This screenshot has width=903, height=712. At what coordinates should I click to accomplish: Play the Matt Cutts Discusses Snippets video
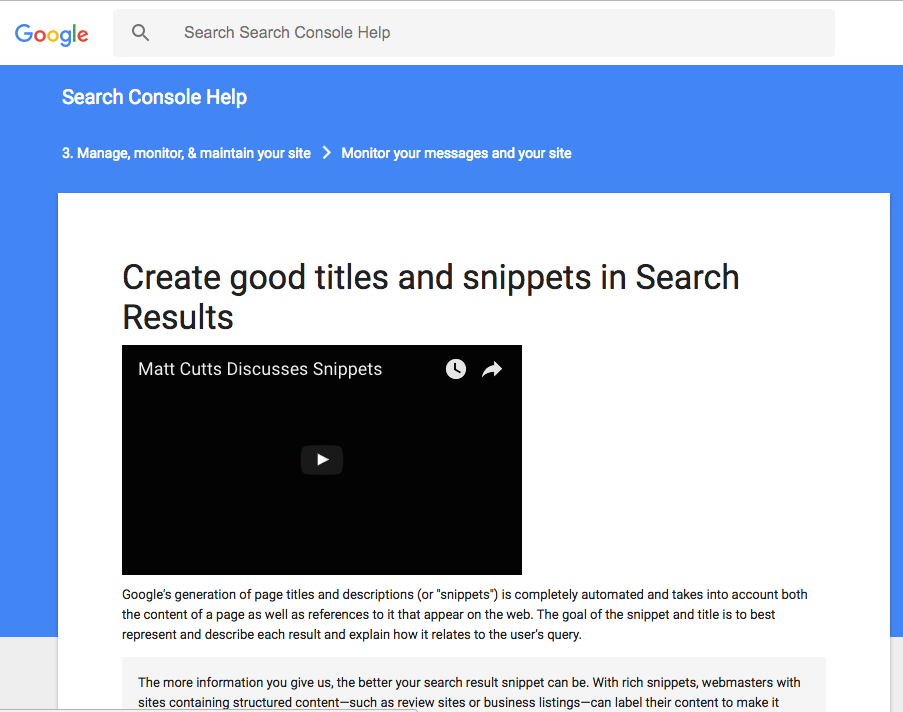pyautogui.click(x=322, y=460)
